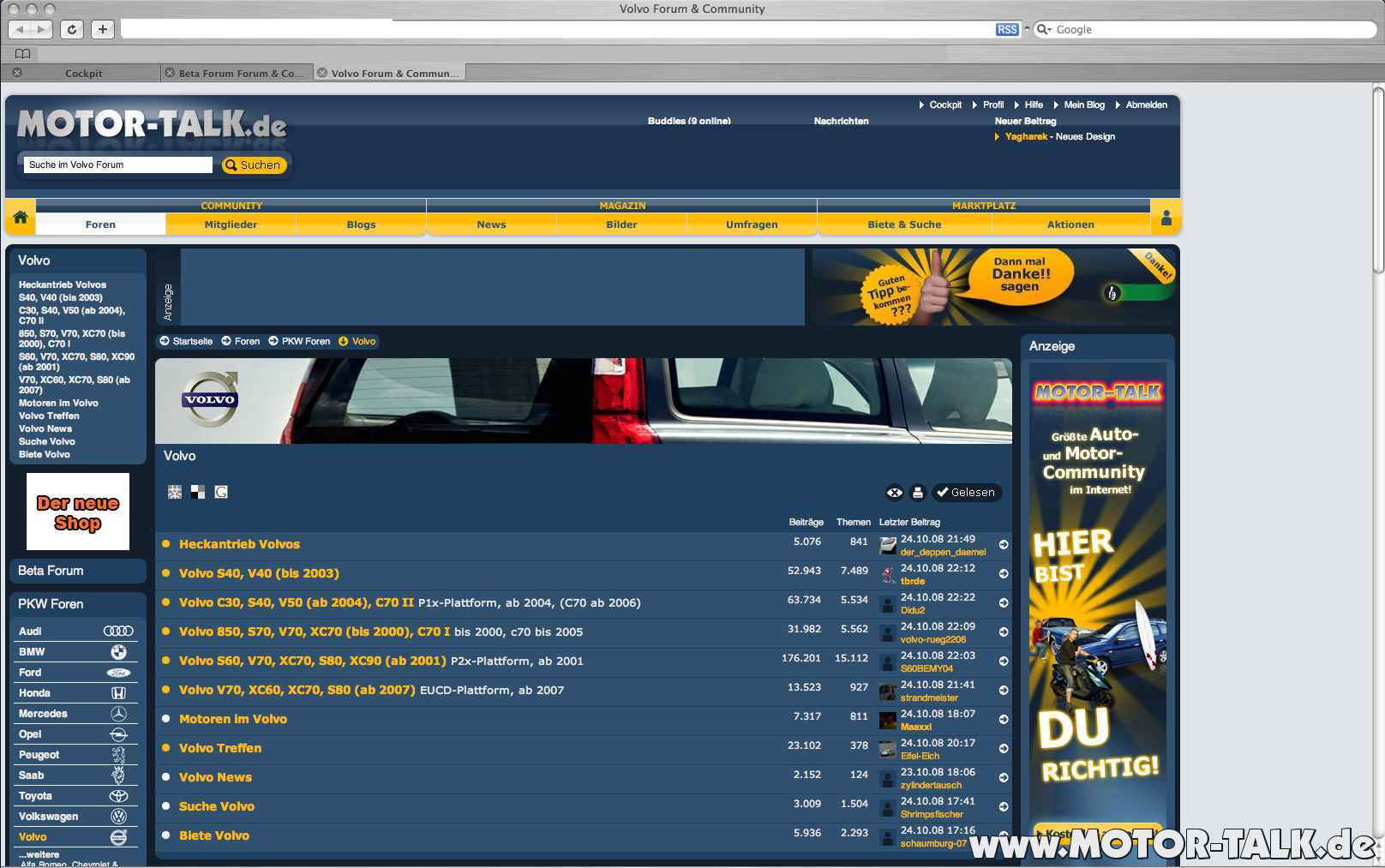Open the Cockpit link in top menu
1385x868 pixels.
(x=945, y=105)
